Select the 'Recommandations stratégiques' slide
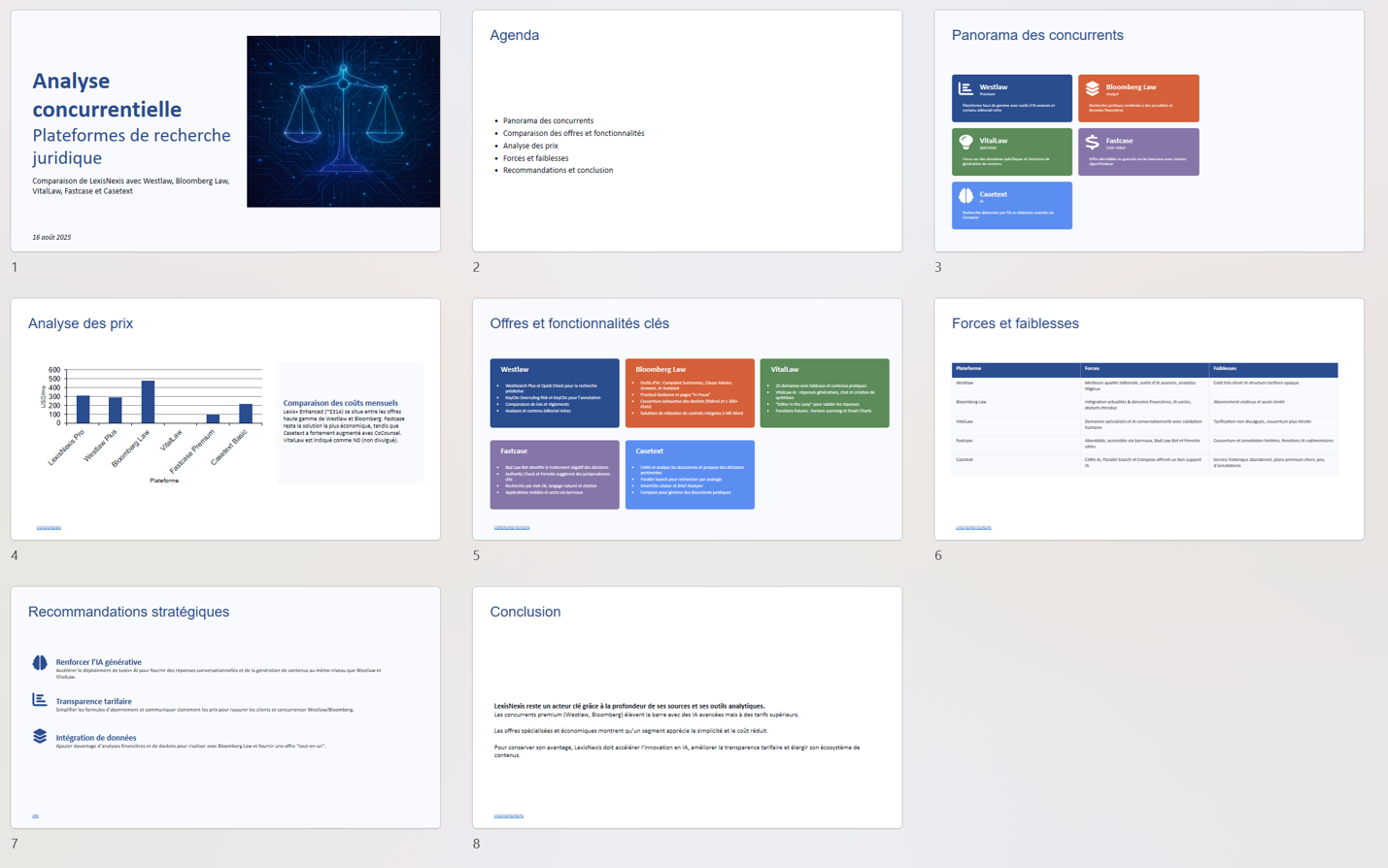1388x868 pixels. coord(225,707)
